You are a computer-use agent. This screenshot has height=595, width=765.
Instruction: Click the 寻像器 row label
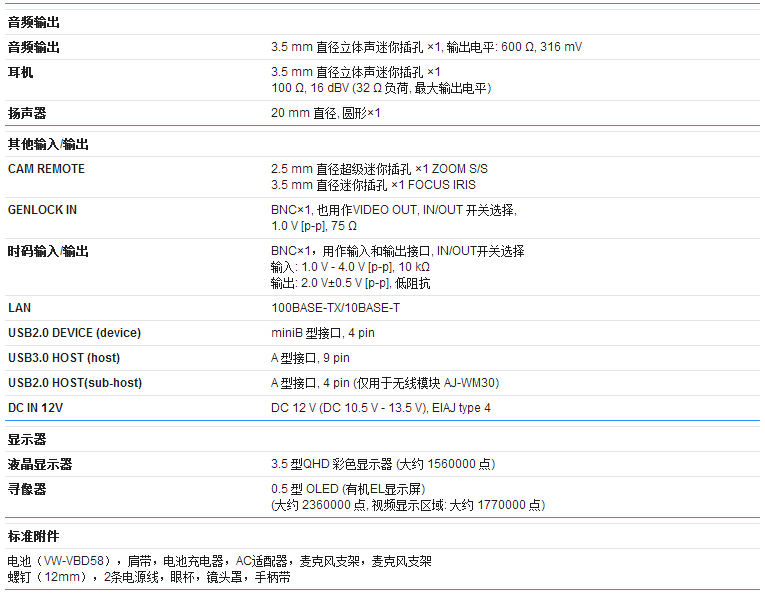27,489
